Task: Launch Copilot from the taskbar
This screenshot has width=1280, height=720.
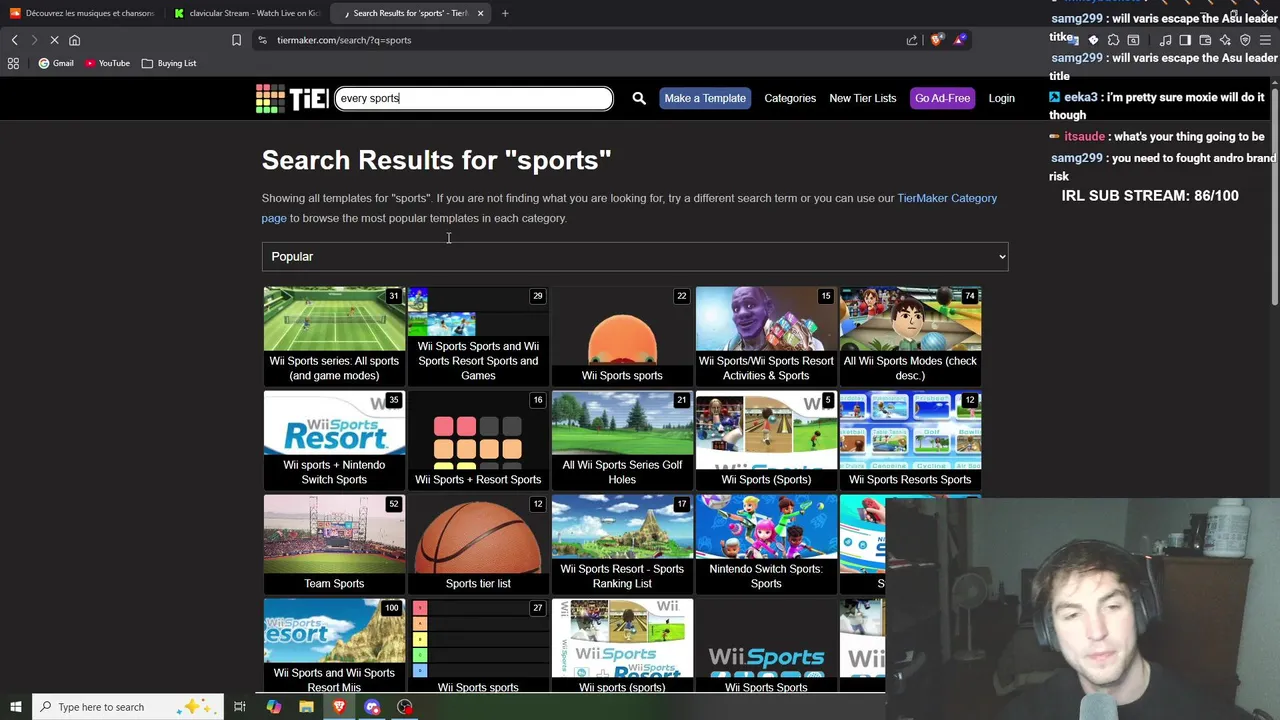Action: coord(274,707)
